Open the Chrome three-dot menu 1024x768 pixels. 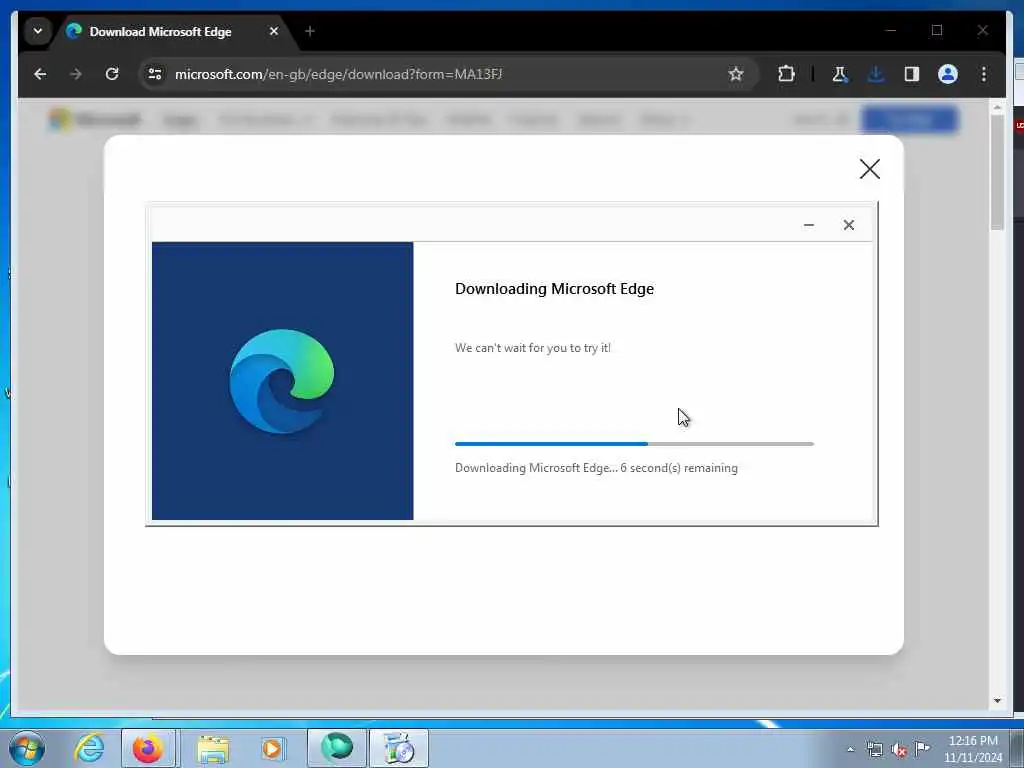(x=984, y=74)
